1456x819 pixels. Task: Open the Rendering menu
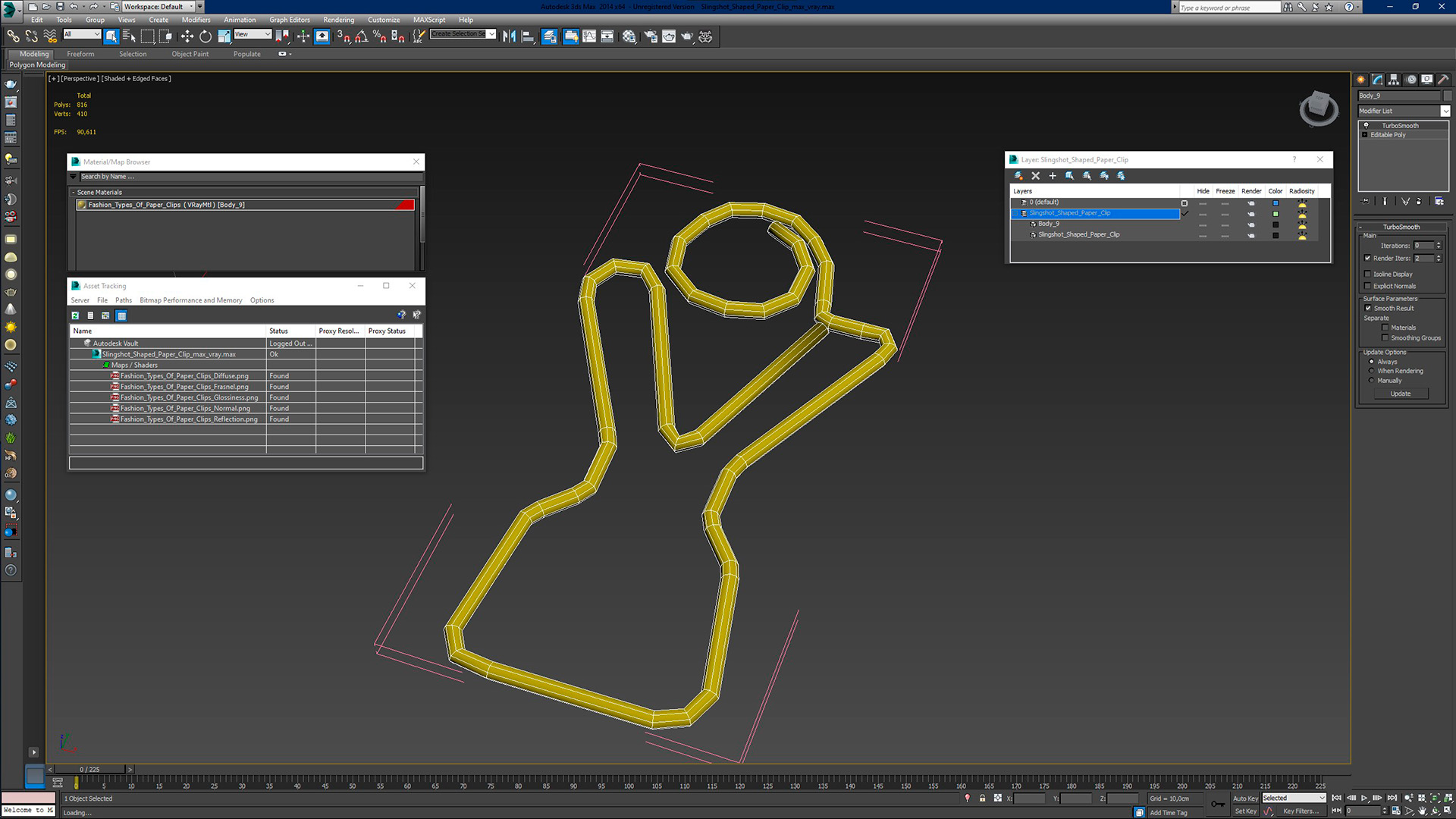point(338,20)
